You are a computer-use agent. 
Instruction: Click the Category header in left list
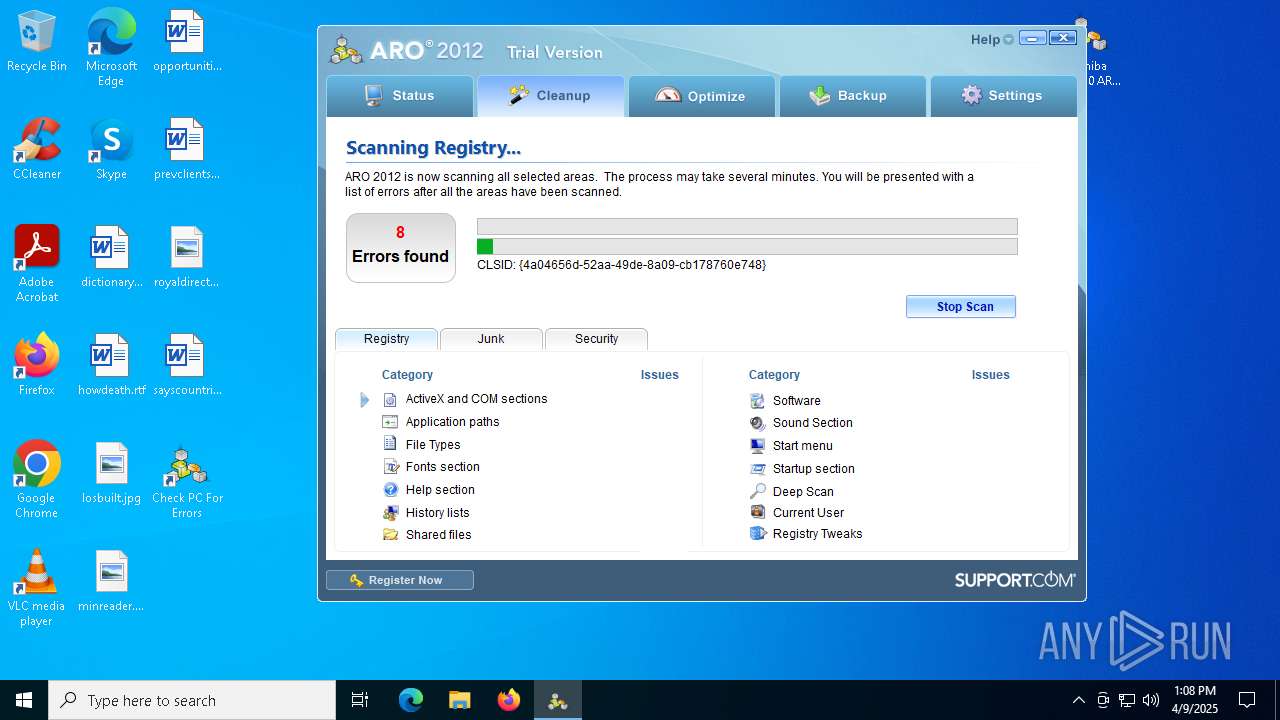(x=407, y=375)
